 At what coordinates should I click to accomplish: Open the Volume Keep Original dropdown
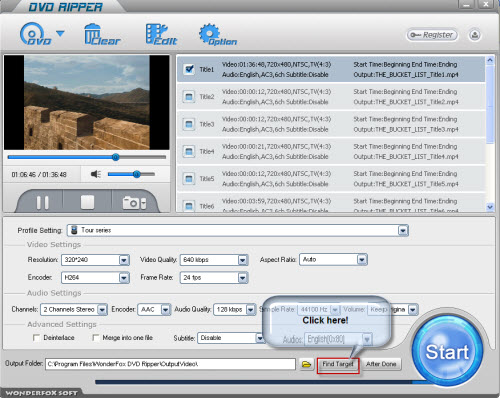click(x=413, y=310)
